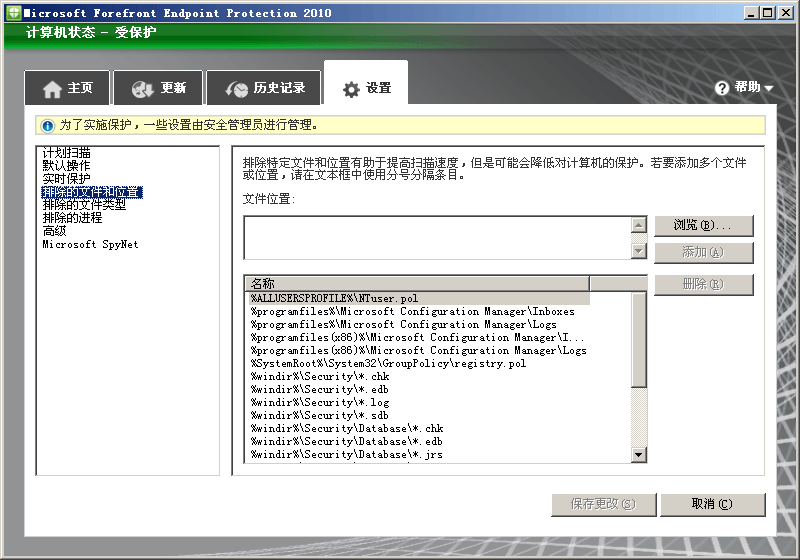Click the clock icon on 历史记录 tab
The image size is (800, 560).
(237, 89)
